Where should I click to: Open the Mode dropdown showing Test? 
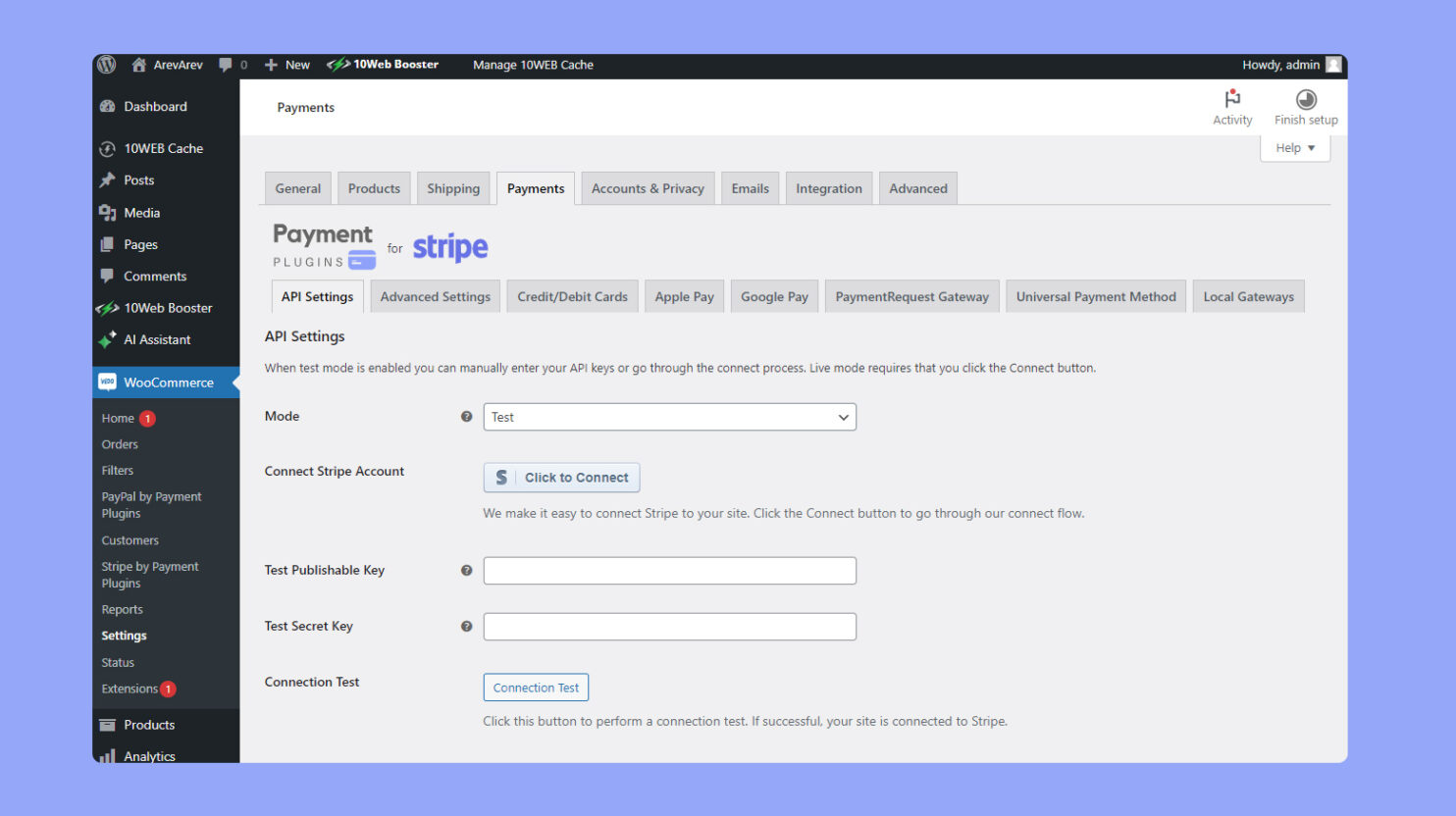[669, 416]
